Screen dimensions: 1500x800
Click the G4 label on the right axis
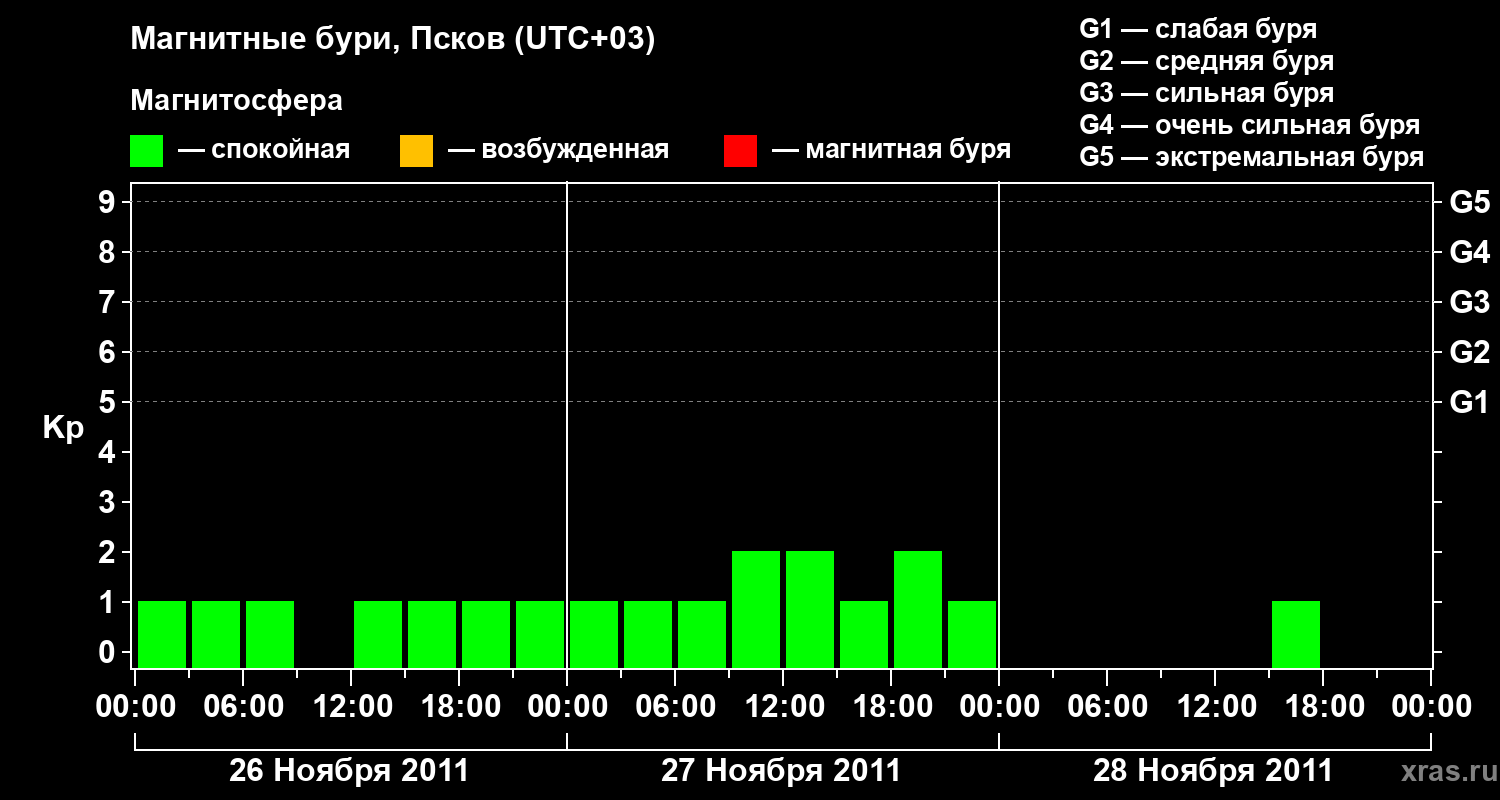[1469, 252]
